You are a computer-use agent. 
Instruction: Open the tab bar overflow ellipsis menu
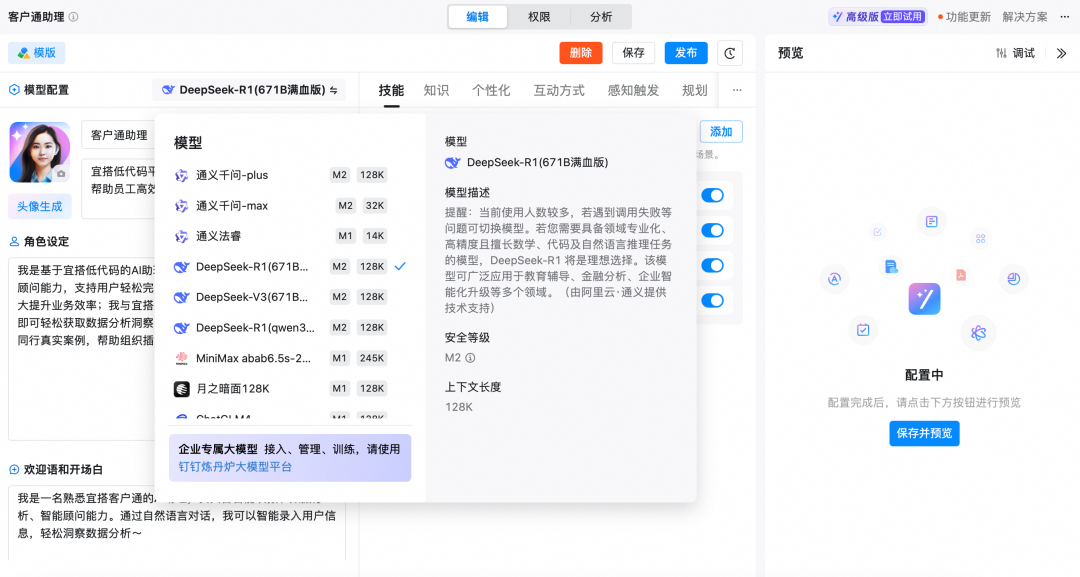pyautogui.click(x=737, y=90)
